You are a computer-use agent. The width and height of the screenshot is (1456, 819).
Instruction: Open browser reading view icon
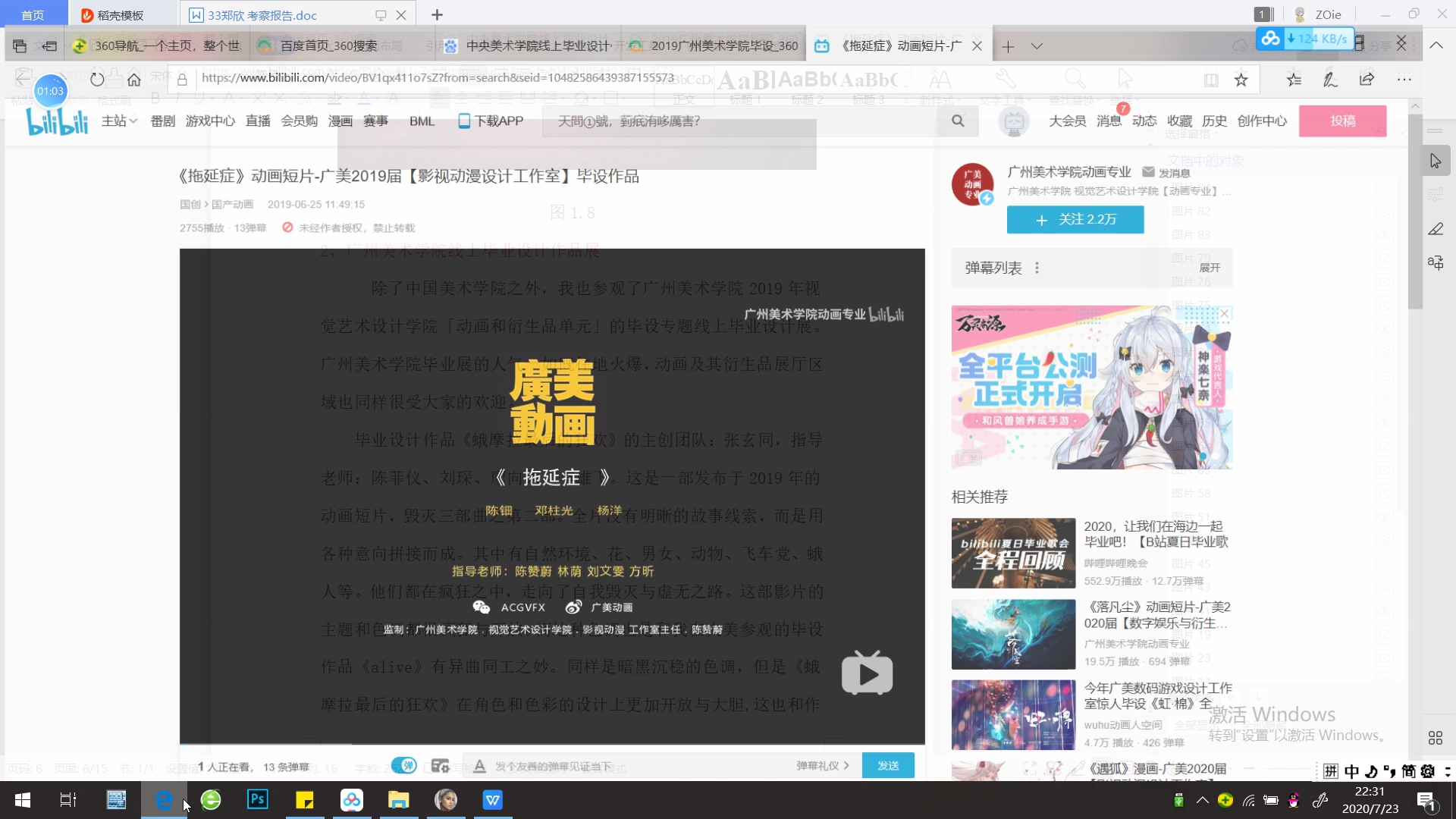[x=1211, y=80]
